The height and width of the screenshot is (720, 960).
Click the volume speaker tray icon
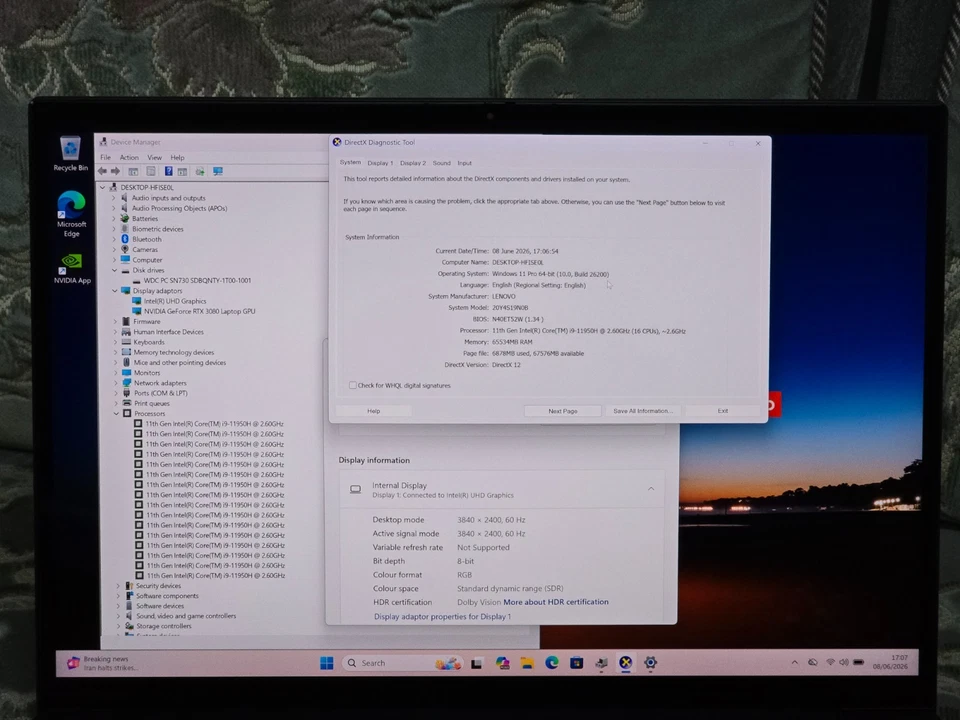[844, 662]
